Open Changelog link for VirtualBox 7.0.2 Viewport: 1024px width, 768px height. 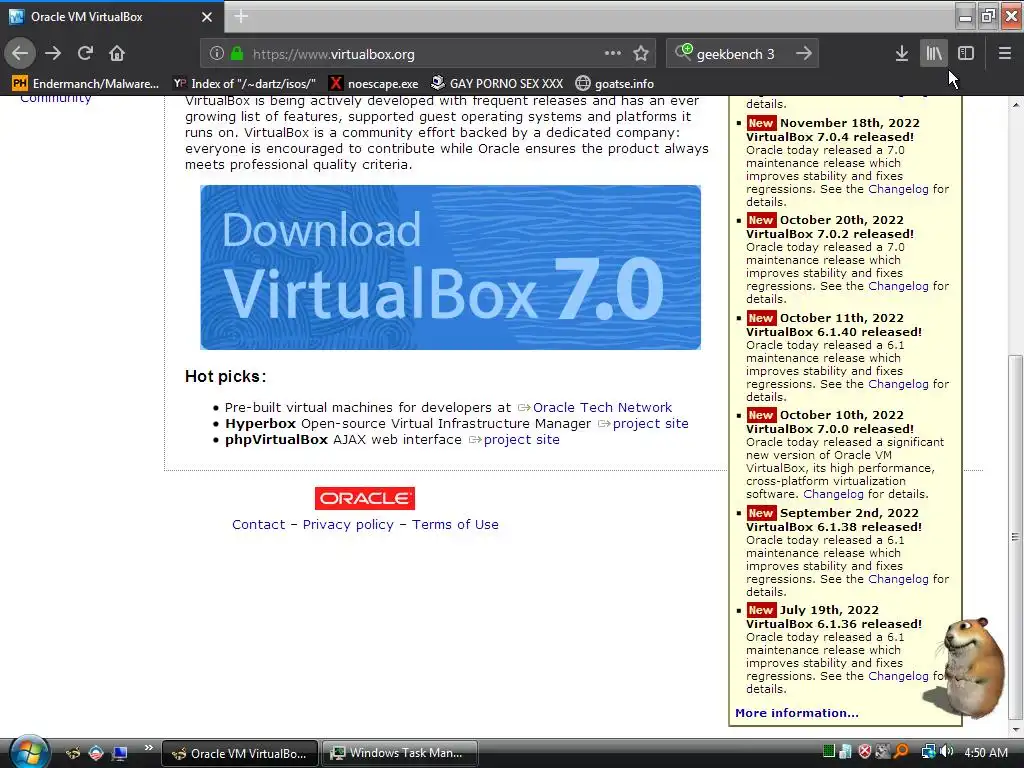point(898,286)
